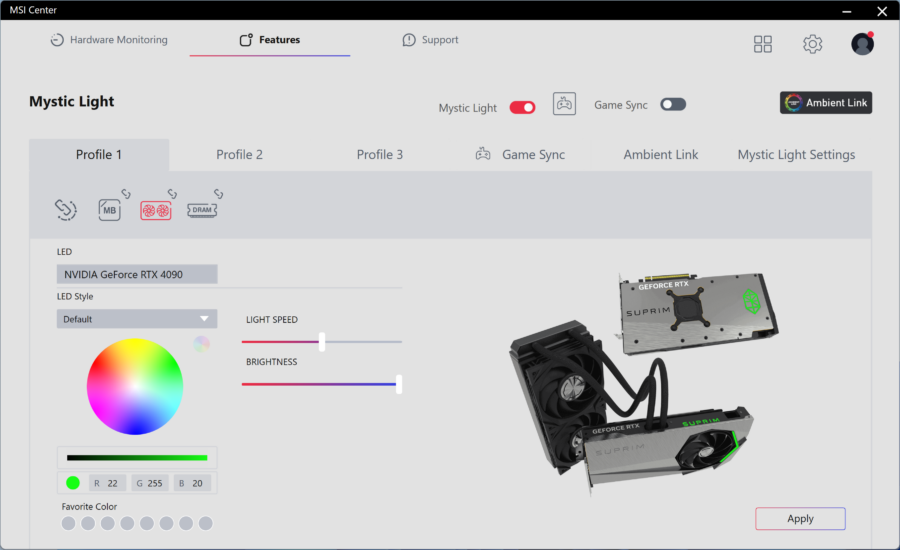Close the MSI Center window
This screenshot has height=550, width=900.
[x=882, y=11]
